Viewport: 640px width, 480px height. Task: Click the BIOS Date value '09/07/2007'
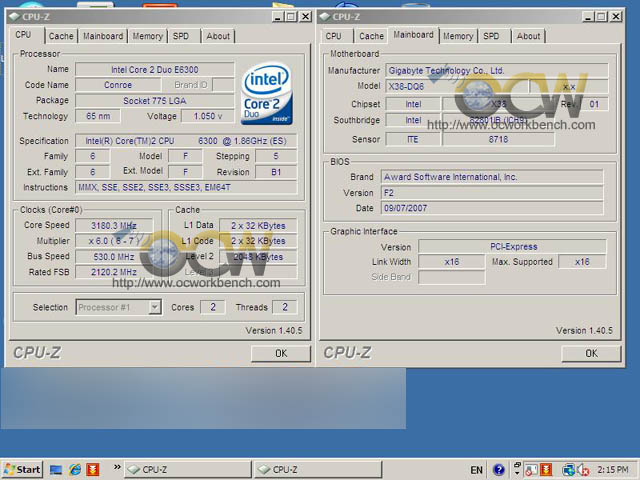coord(492,208)
